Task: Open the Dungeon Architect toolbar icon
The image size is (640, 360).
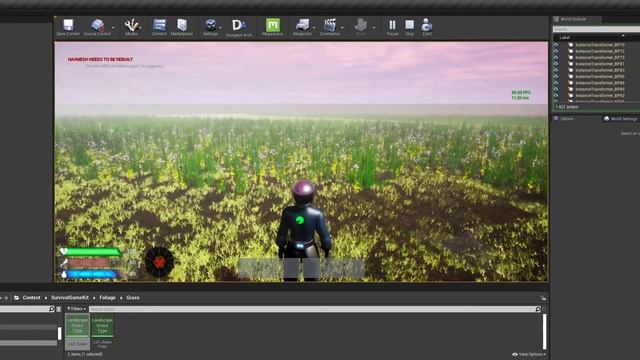Action: click(239, 25)
